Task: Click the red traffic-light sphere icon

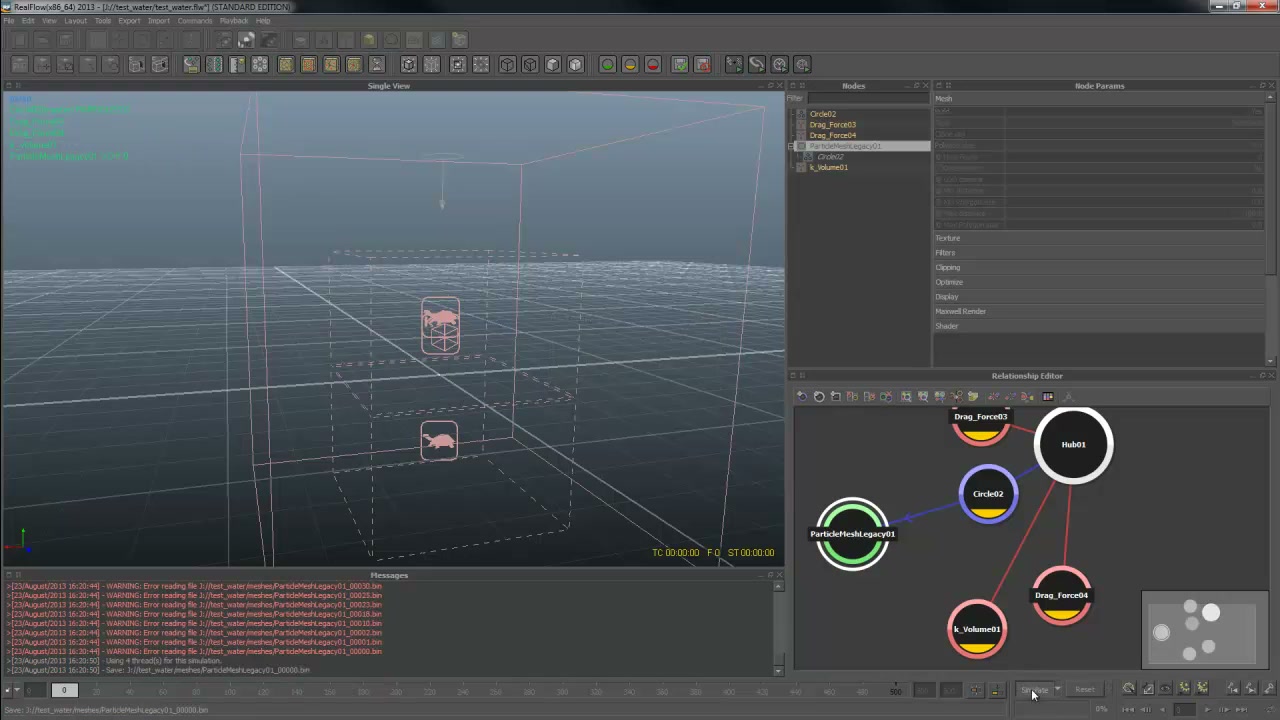Action: tap(653, 65)
